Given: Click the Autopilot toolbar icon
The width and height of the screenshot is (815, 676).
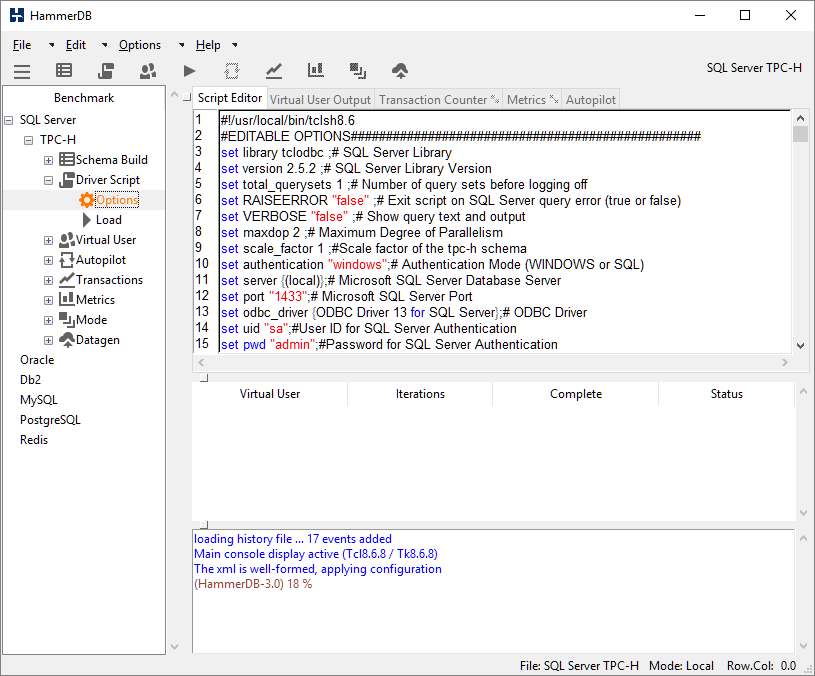Looking at the screenshot, I should pos(232,71).
